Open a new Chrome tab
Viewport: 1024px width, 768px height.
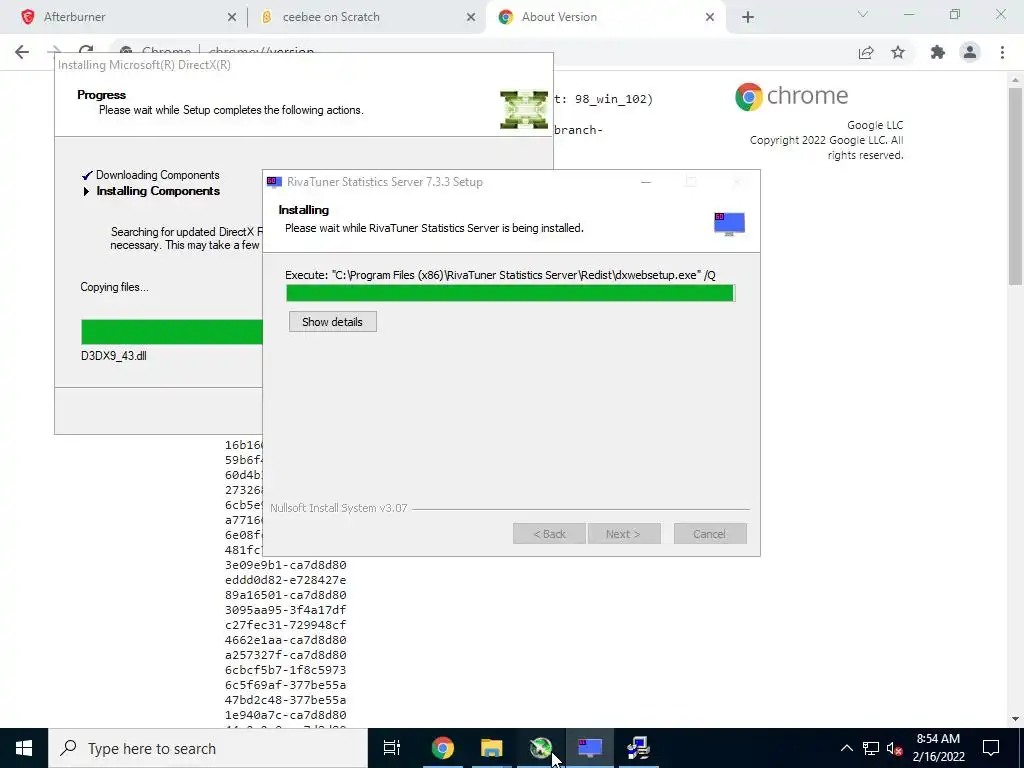point(748,18)
